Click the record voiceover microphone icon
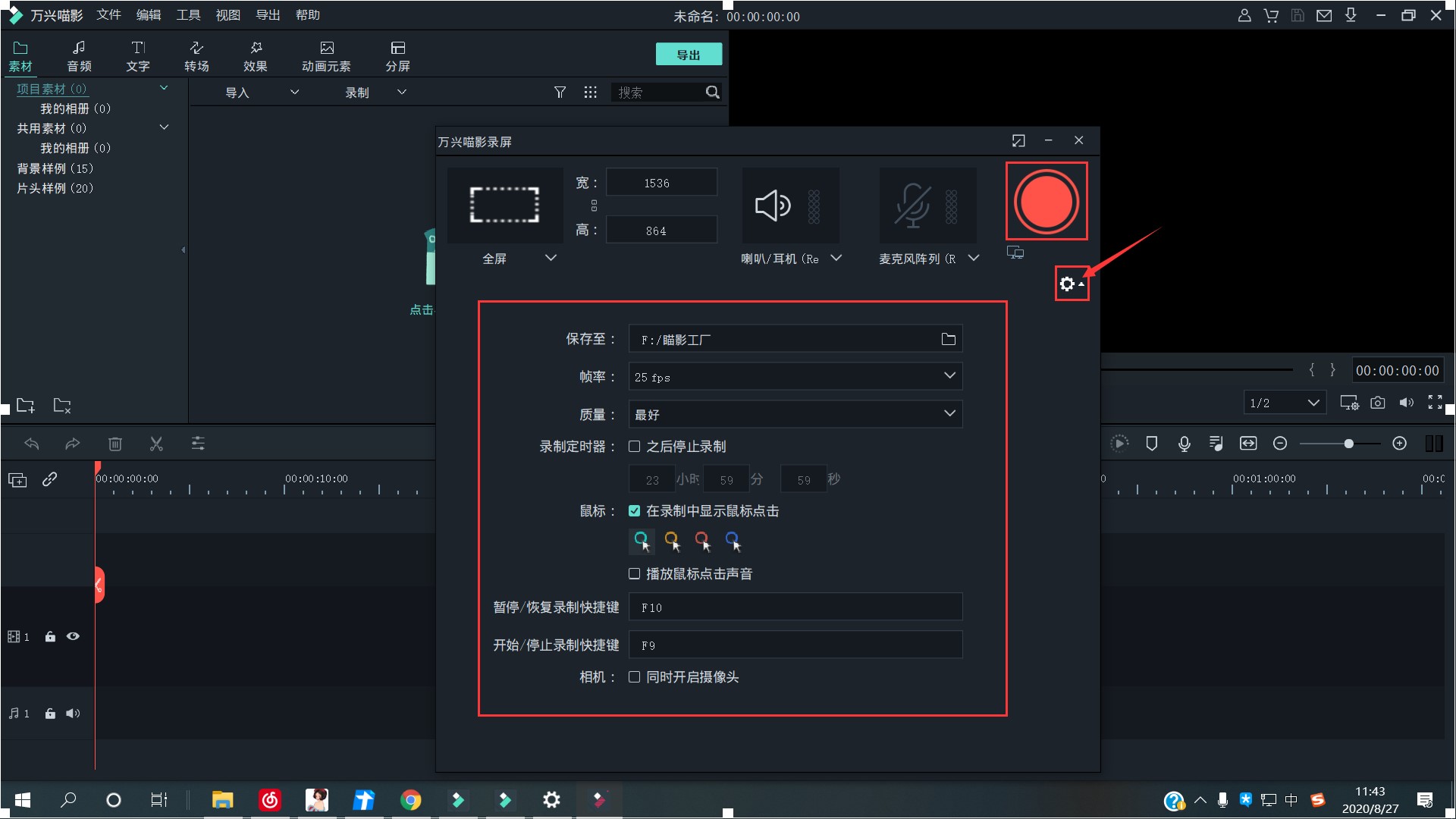Image resolution: width=1456 pixels, height=819 pixels. (x=1185, y=444)
